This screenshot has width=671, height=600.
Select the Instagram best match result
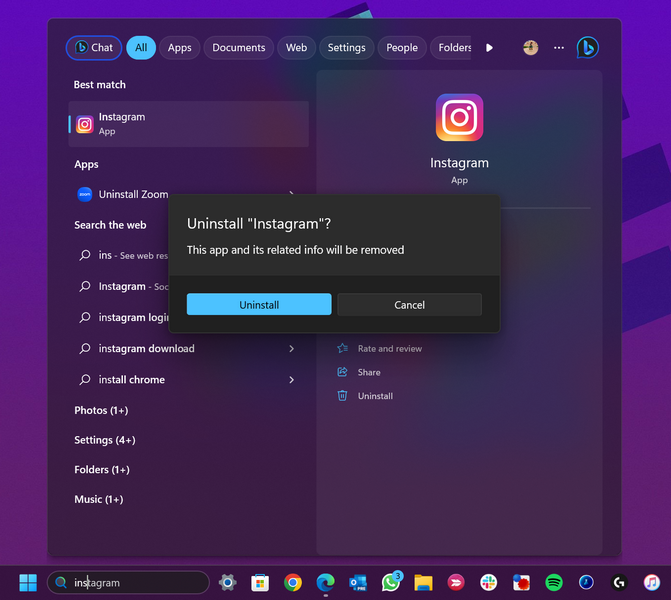pos(188,124)
